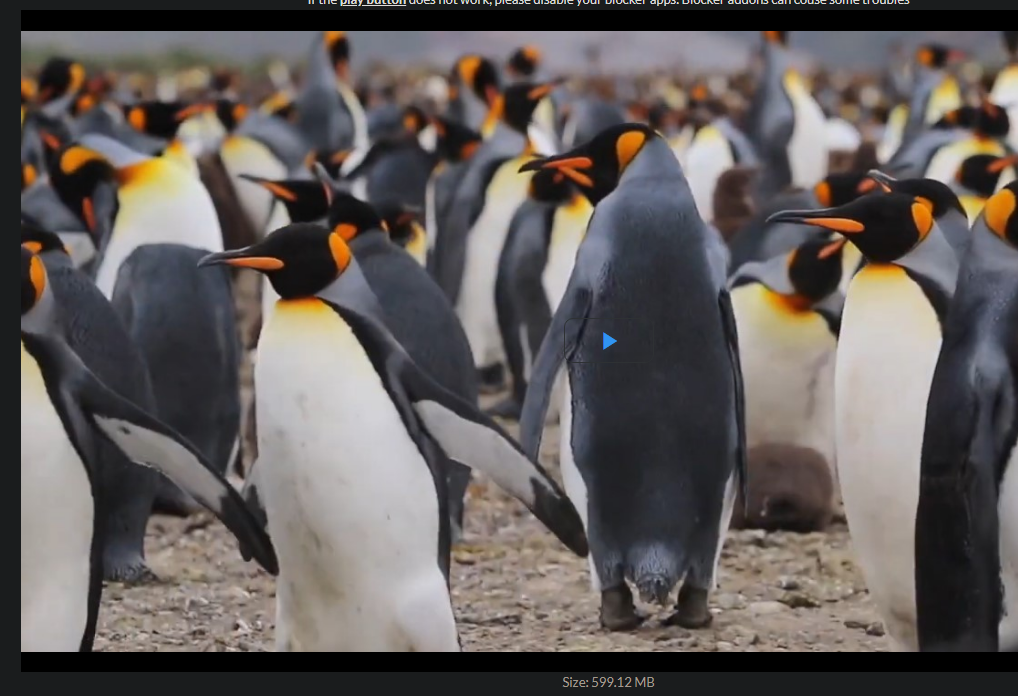Click the penguin video preview image

coord(519,341)
